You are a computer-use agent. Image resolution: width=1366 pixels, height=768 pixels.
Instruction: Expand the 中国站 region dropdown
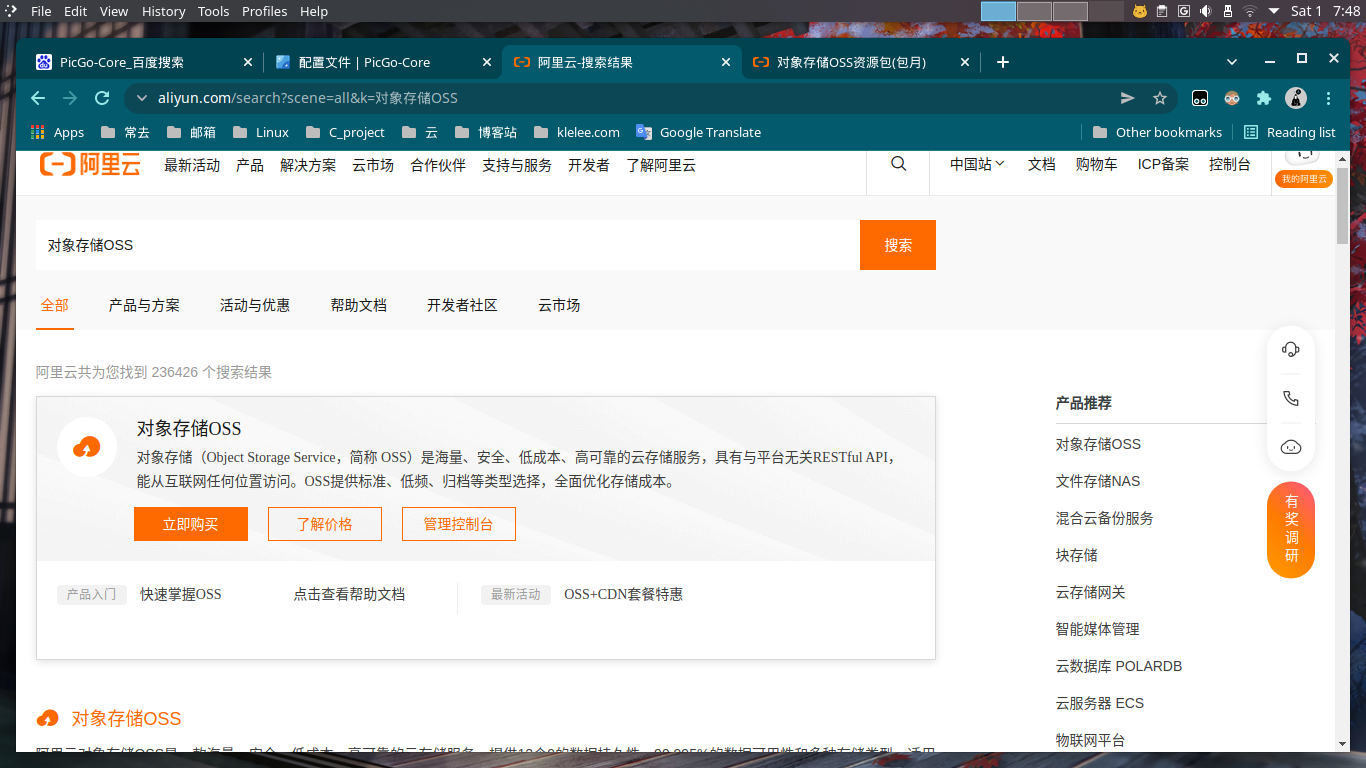point(977,164)
